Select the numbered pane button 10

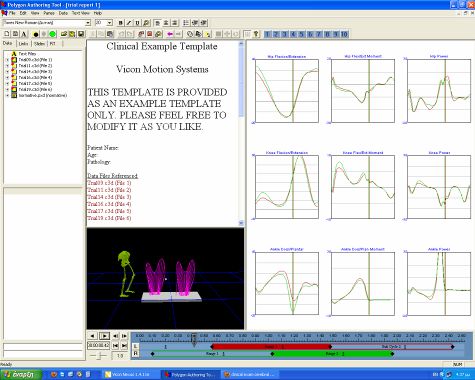click(x=344, y=34)
